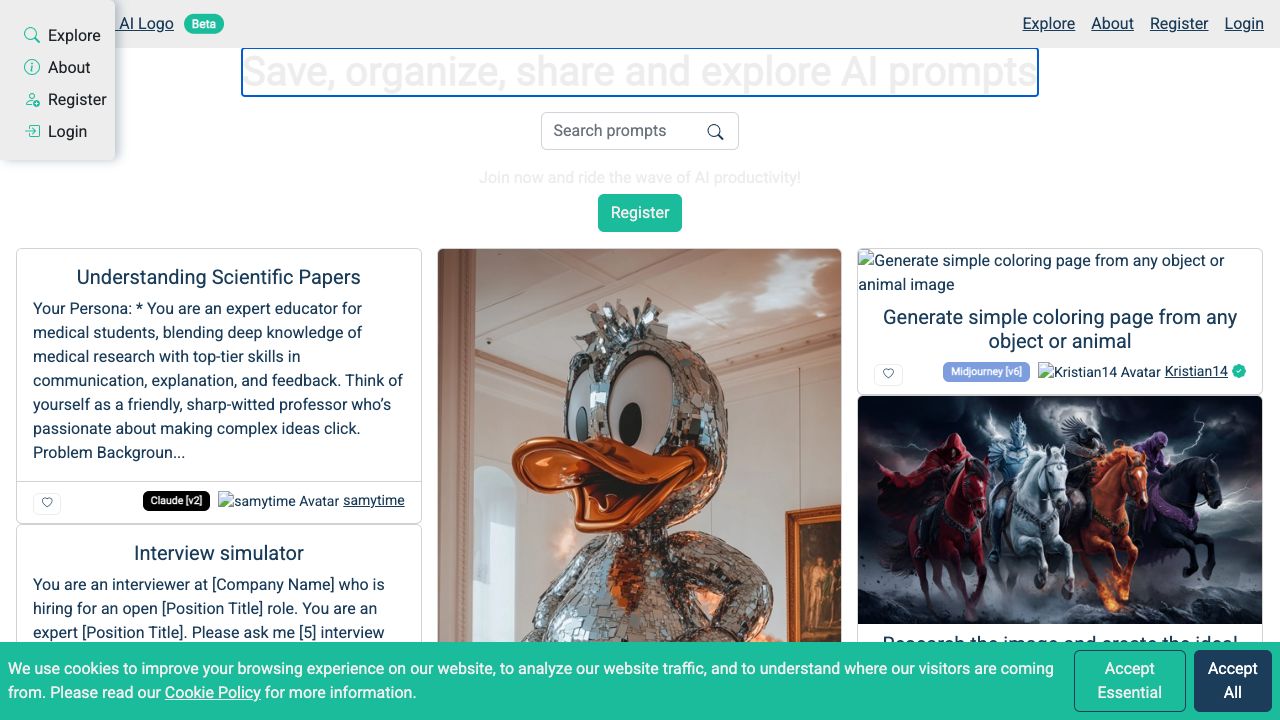Open Explore in the top navigation

click(1048, 23)
